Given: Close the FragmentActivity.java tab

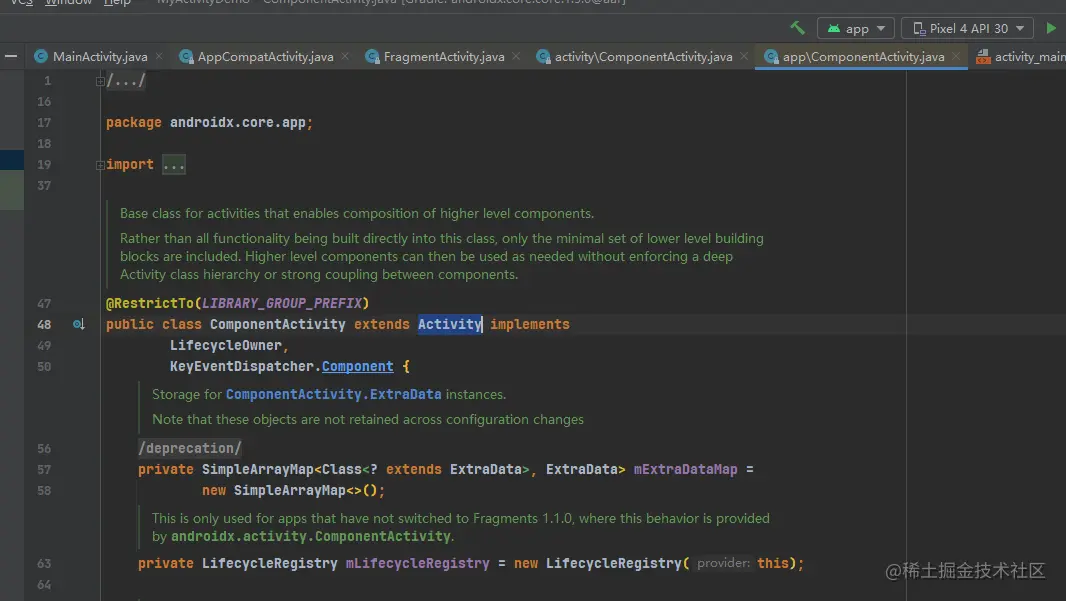Looking at the screenshot, I should 516,56.
